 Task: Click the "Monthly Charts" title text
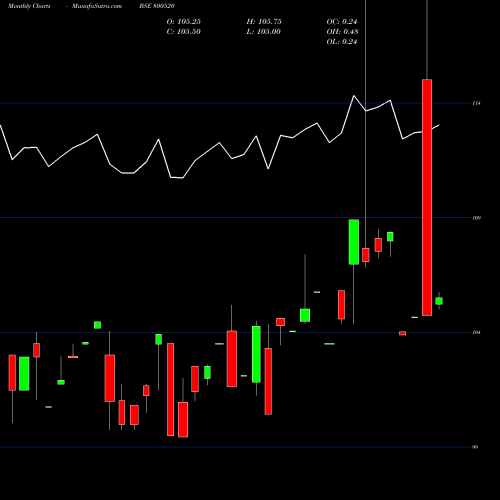click(x=29, y=6)
